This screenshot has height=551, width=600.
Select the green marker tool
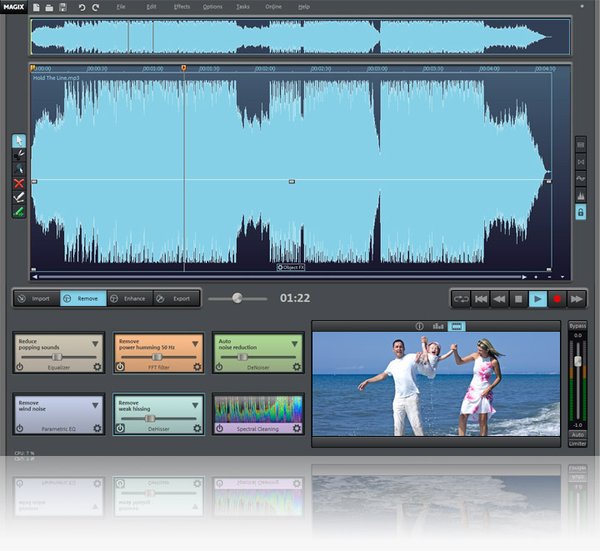[x=19, y=211]
